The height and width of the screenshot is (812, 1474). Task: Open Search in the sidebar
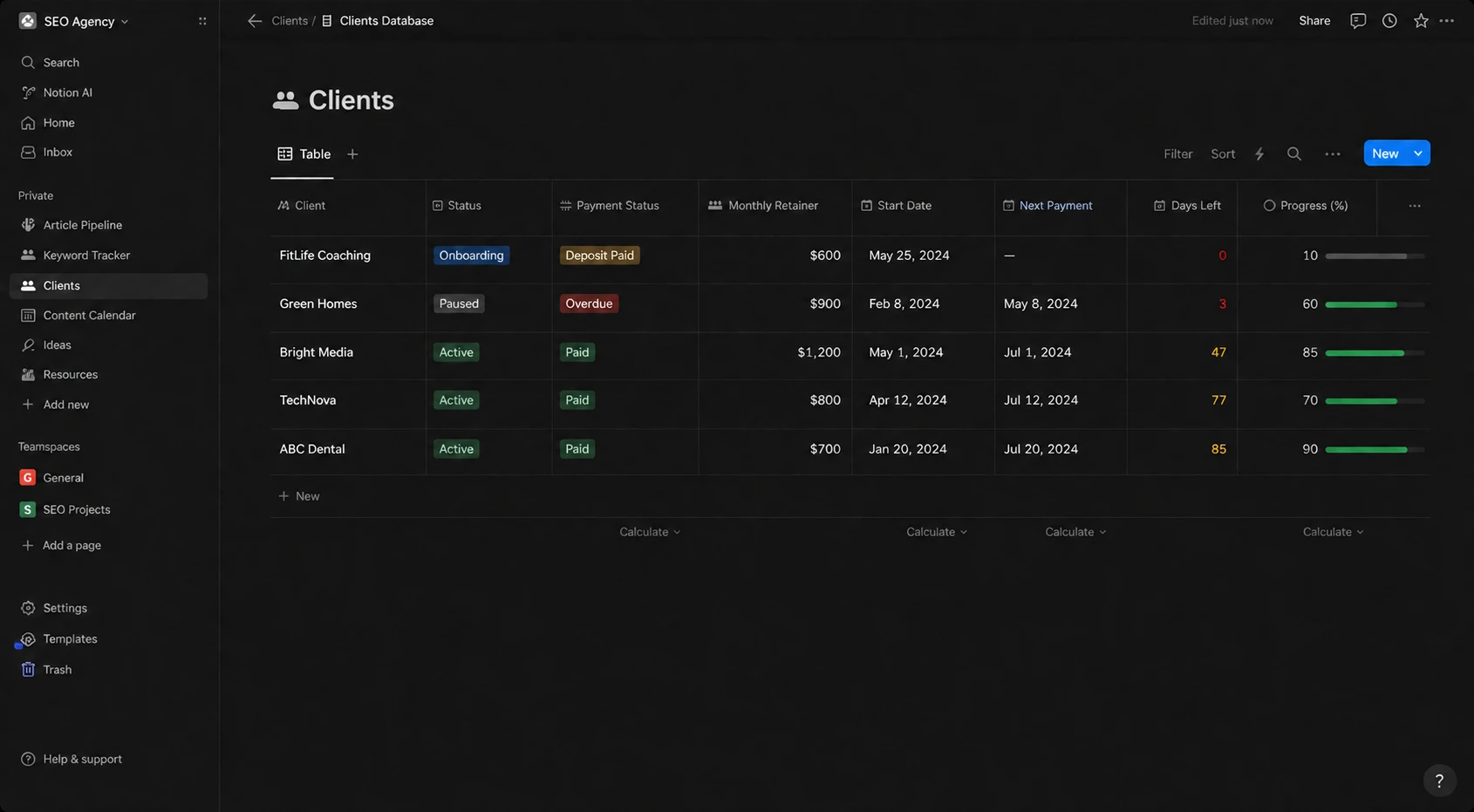pos(108,63)
